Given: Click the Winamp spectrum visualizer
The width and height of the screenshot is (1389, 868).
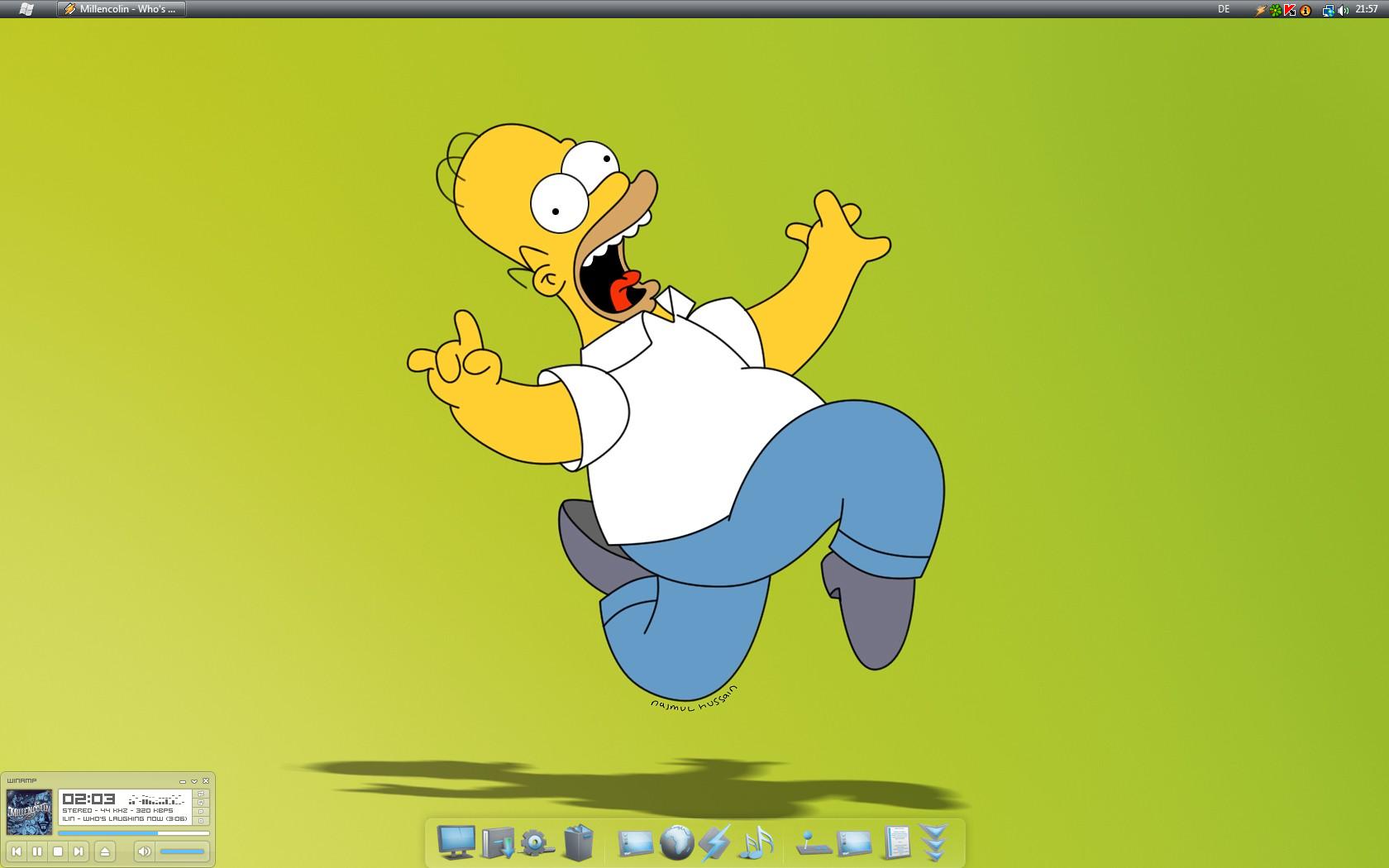Looking at the screenshot, I should coord(156,799).
